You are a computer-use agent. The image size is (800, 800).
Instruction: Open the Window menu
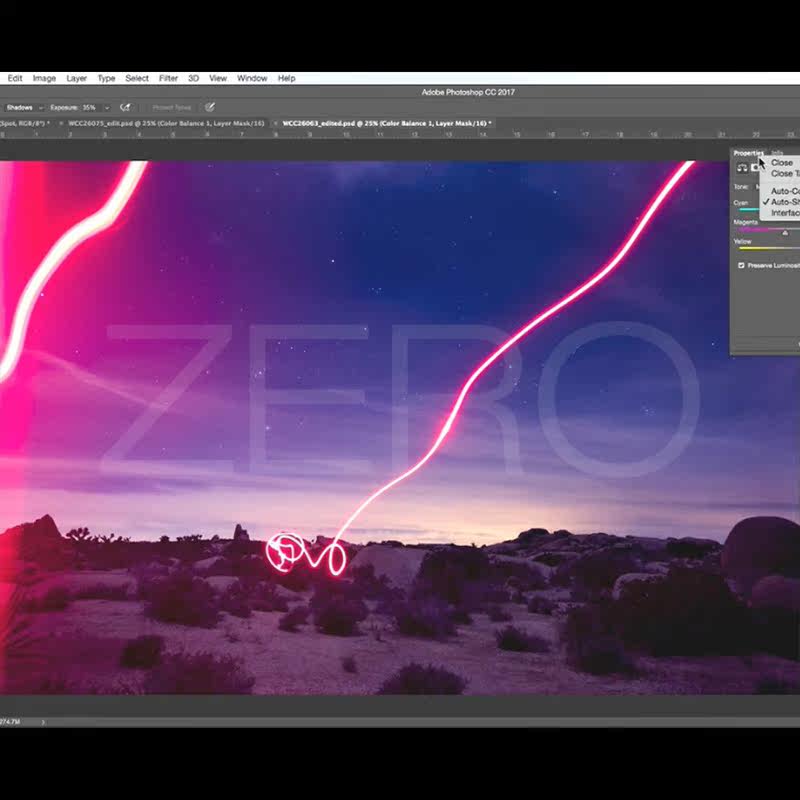click(x=251, y=78)
